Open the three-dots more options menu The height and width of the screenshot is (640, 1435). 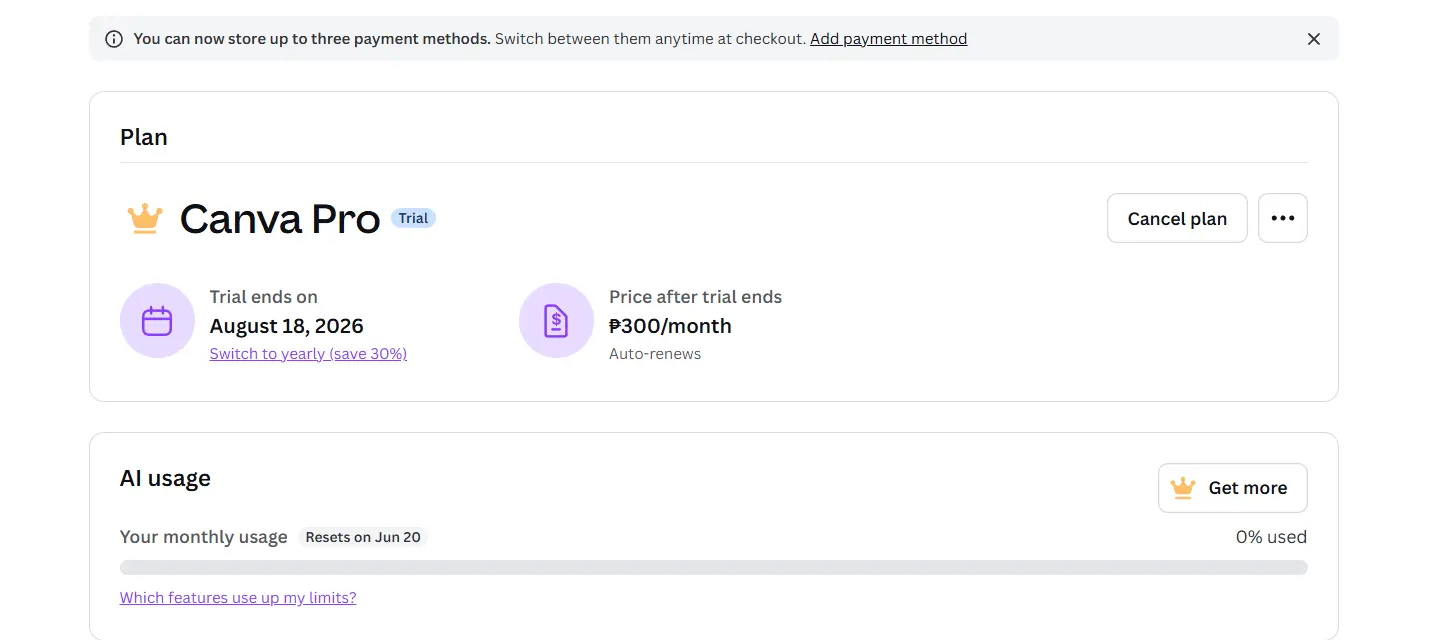[1282, 218]
